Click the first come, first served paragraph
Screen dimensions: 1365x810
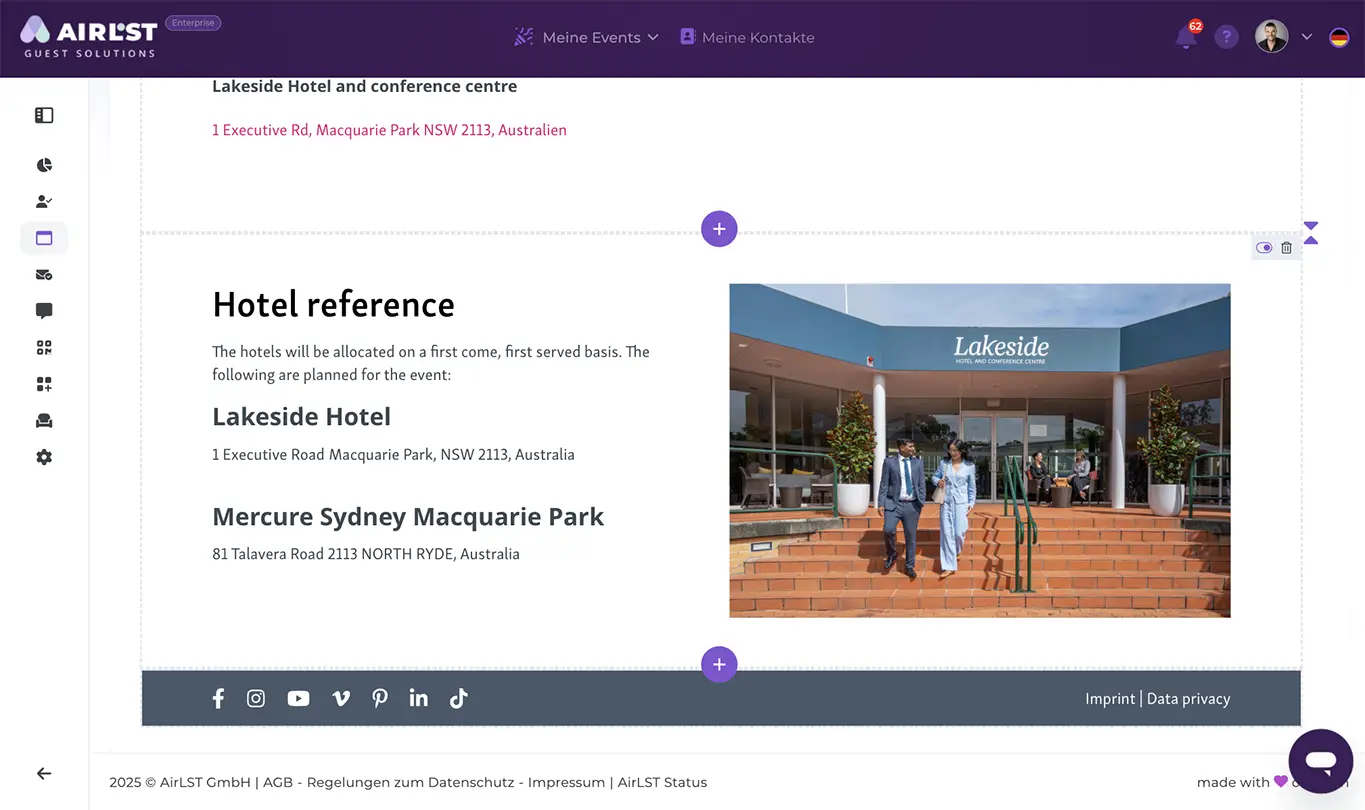pyautogui.click(x=431, y=363)
